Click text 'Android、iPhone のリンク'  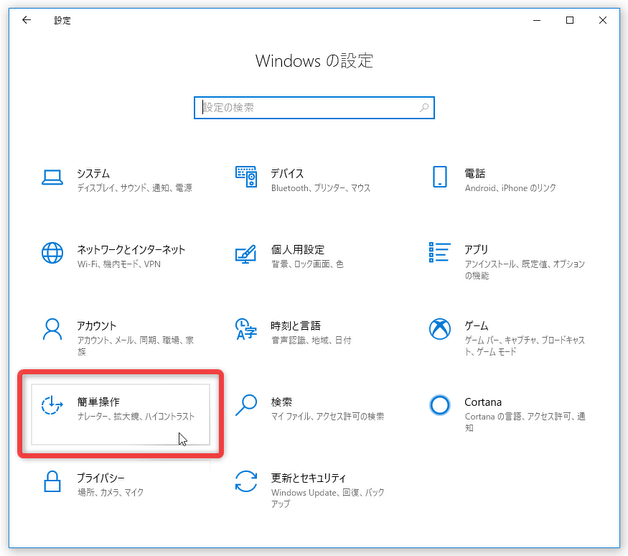point(510,188)
